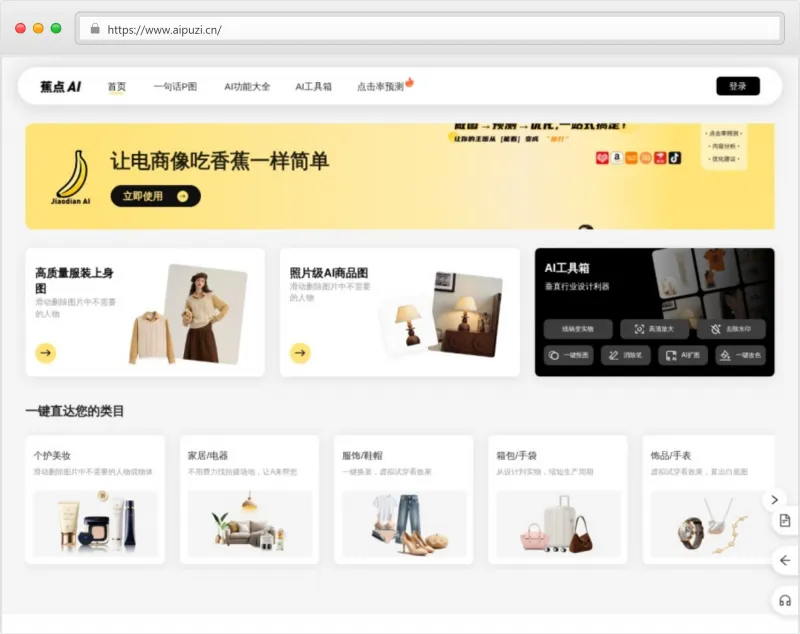
Task: Open the AI工具箱 menu in the navbar
Action: click(x=313, y=87)
